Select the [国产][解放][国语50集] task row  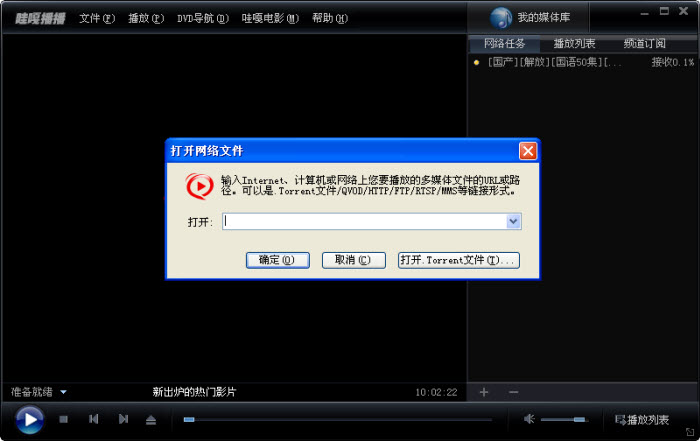coord(583,62)
